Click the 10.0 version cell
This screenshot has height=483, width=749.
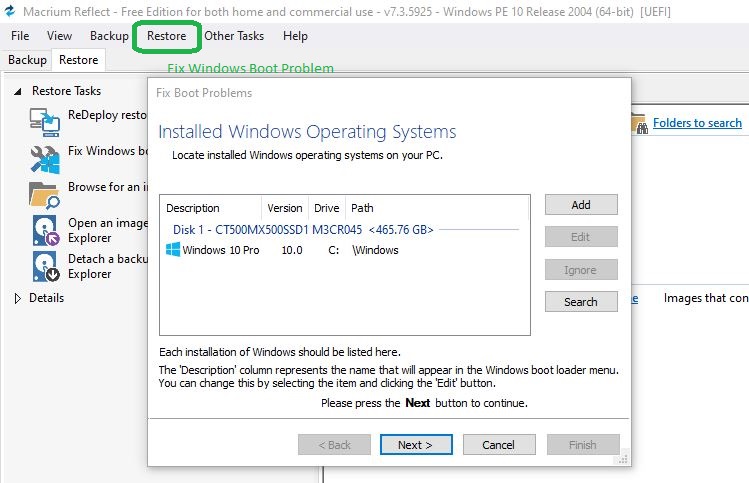coord(292,250)
